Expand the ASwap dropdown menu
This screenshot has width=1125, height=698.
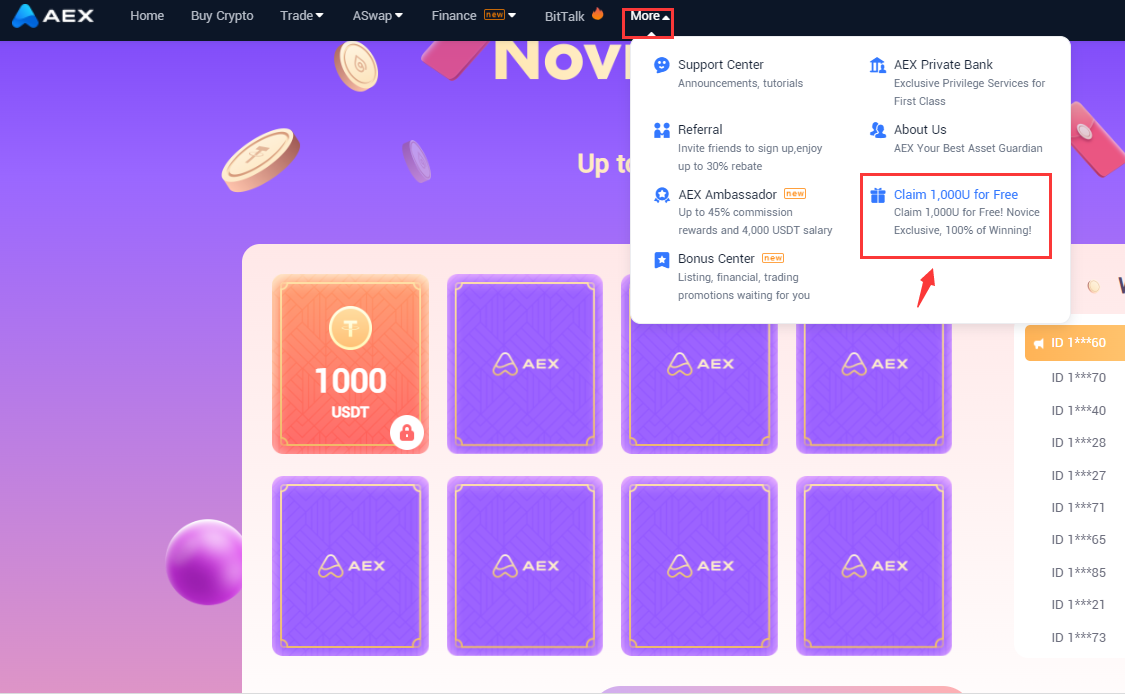coord(377,16)
